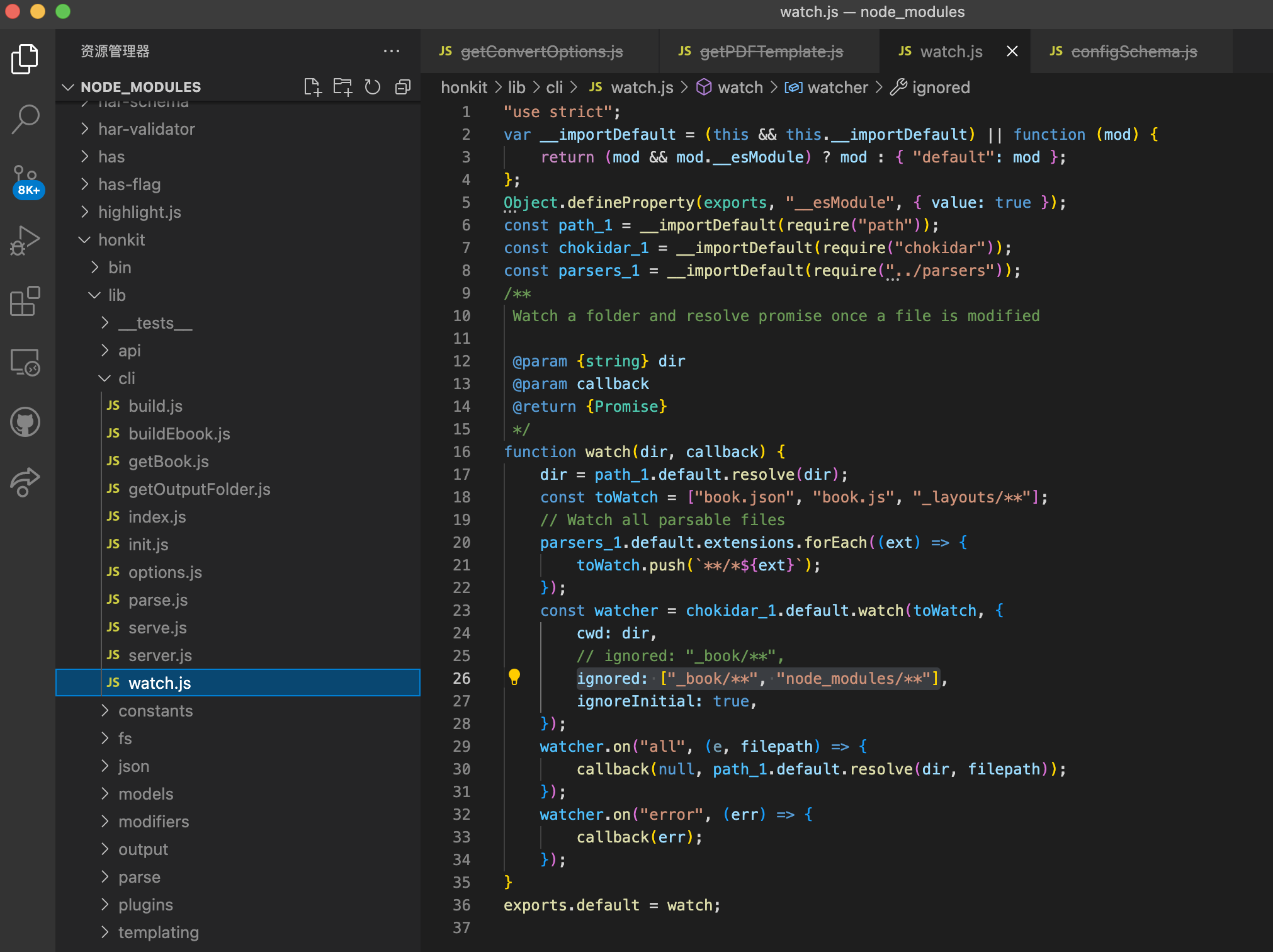The height and width of the screenshot is (952, 1273).
Task: Open build.js in the explorer
Action: pos(238,406)
